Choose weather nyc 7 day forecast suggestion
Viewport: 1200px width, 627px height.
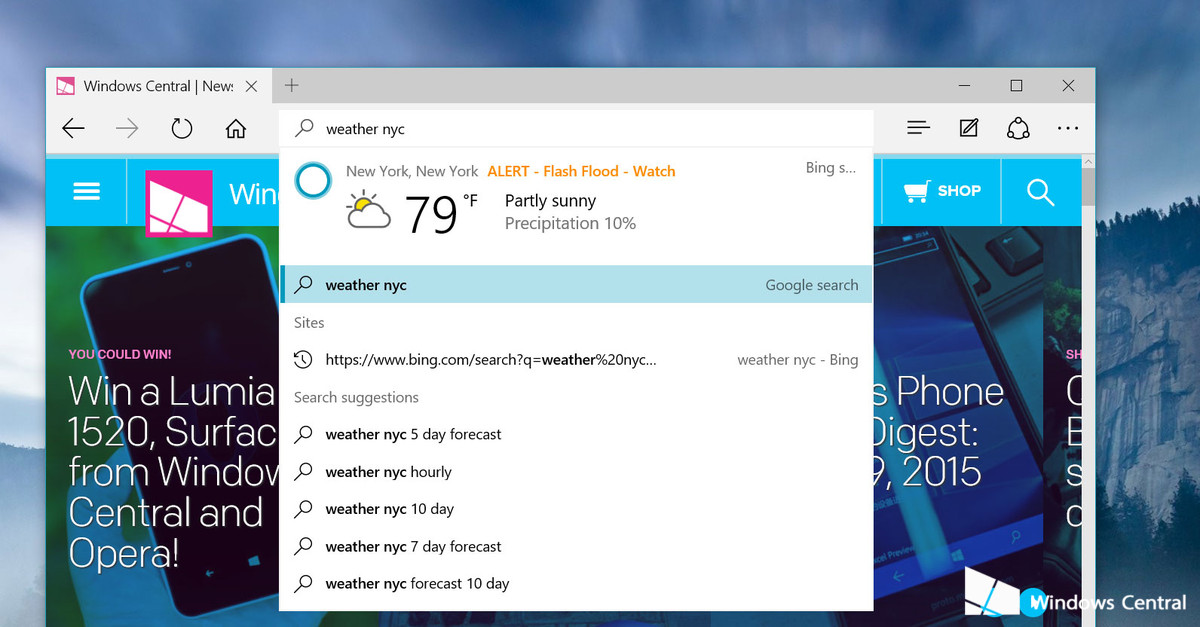tap(576, 547)
